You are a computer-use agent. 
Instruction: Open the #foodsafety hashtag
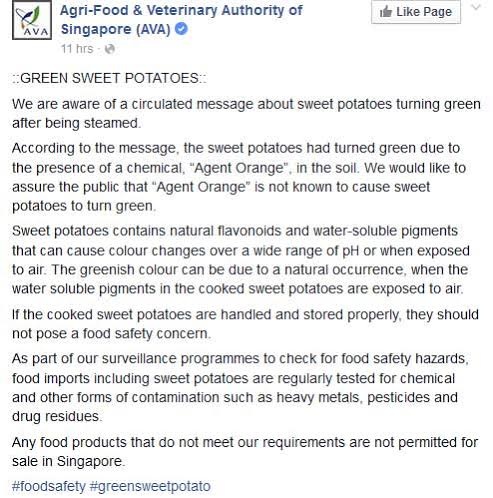coord(49,486)
